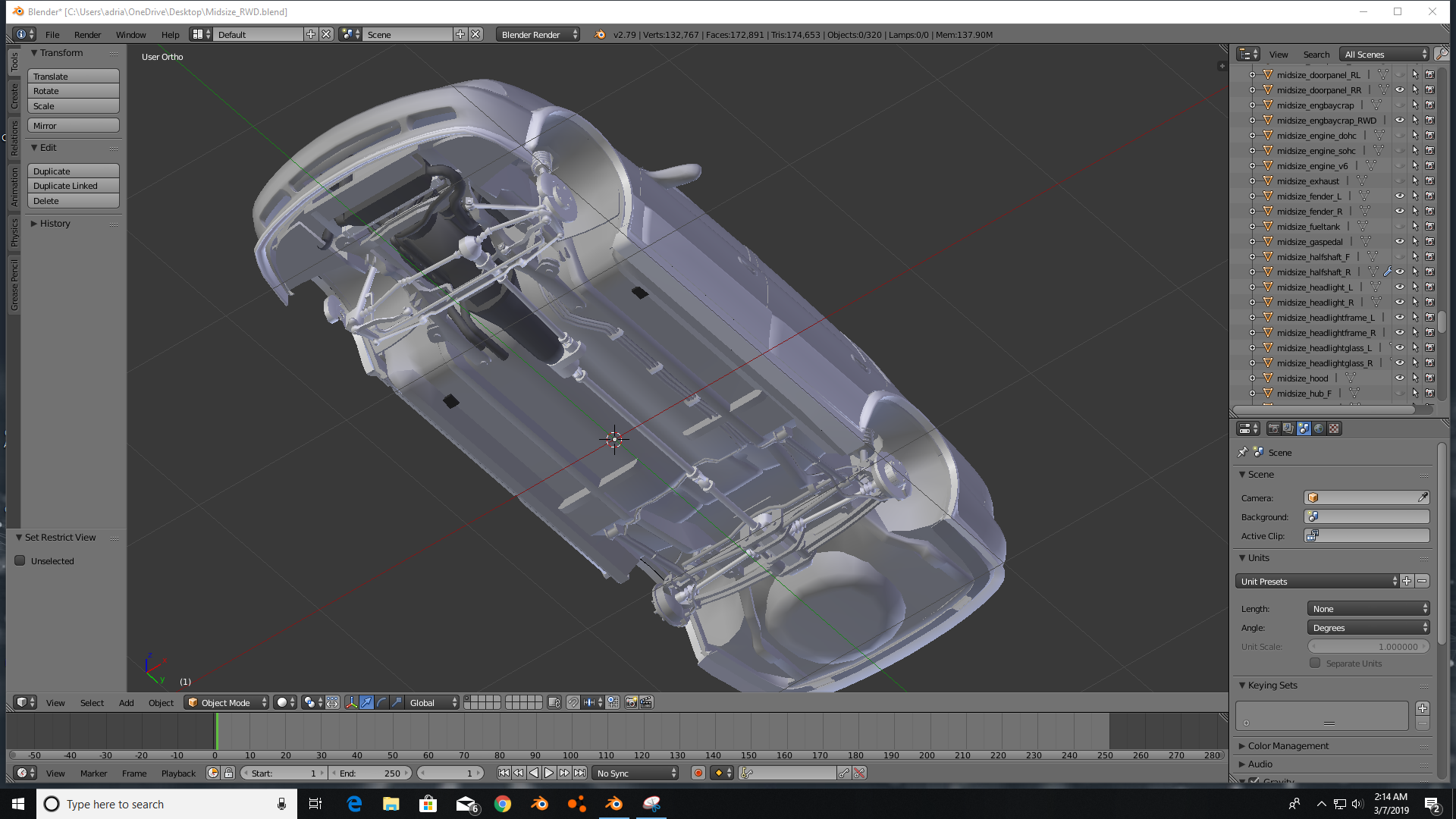This screenshot has width=1456, height=819.
Task: Check the Unselected checkbox
Action: [x=20, y=560]
